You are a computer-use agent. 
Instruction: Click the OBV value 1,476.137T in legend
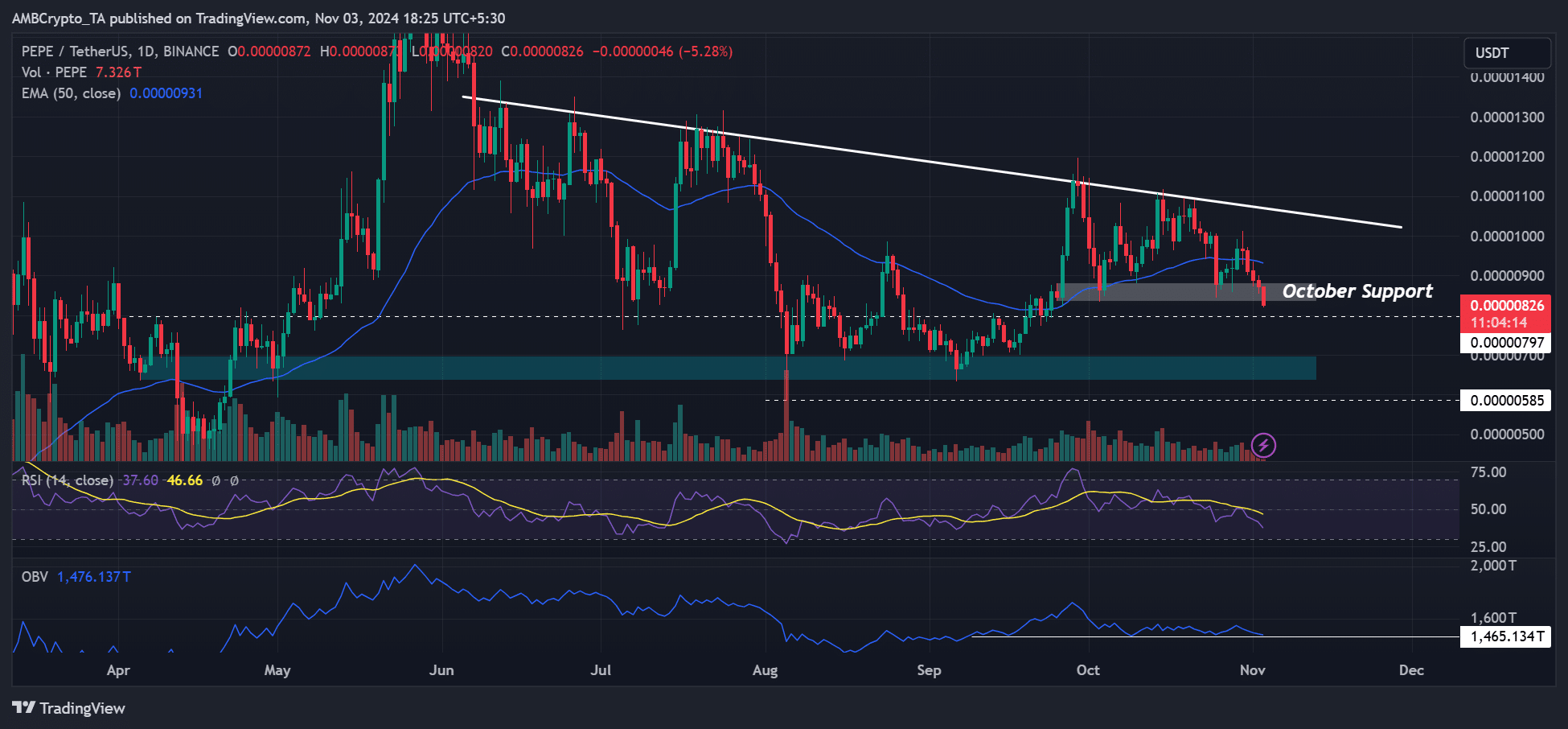click(94, 577)
